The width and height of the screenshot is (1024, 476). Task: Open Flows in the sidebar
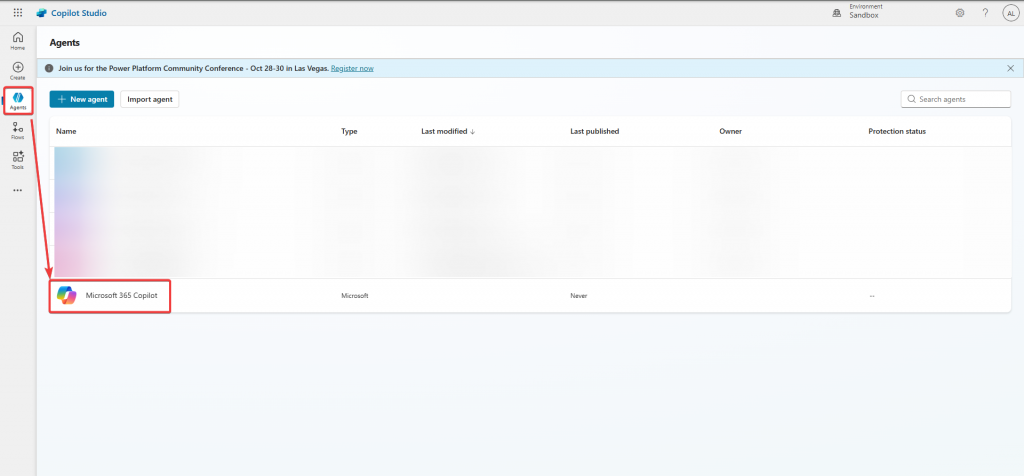coord(18,131)
